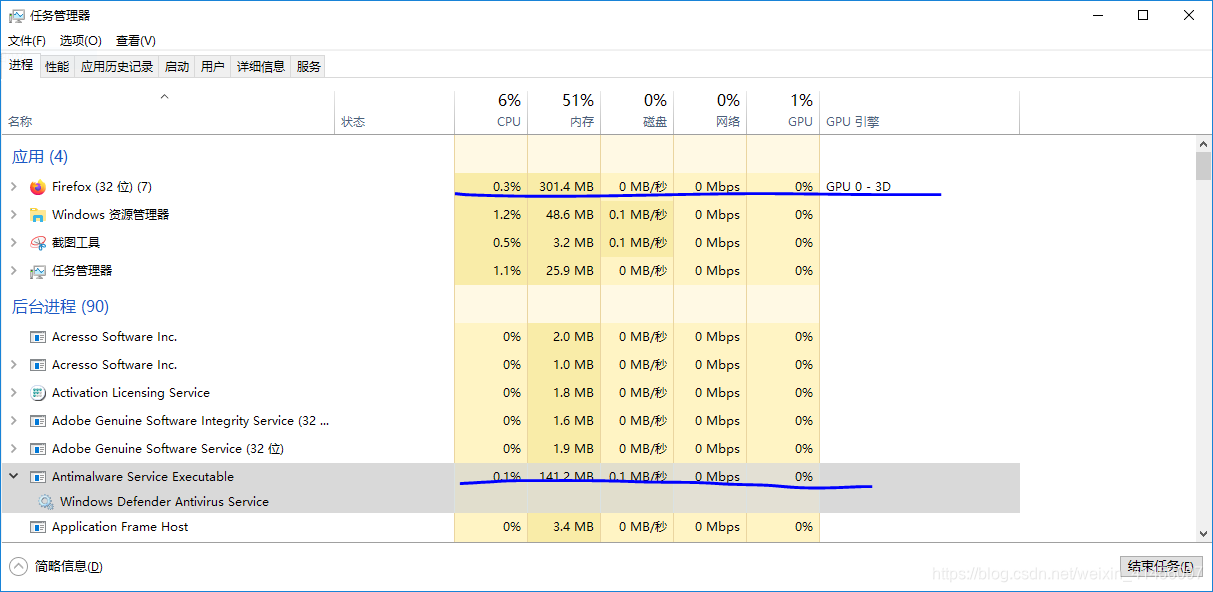Click the 后台进程 (90) group heading
This screenshot has width=1213, height=592.
(x=60, y=306)
